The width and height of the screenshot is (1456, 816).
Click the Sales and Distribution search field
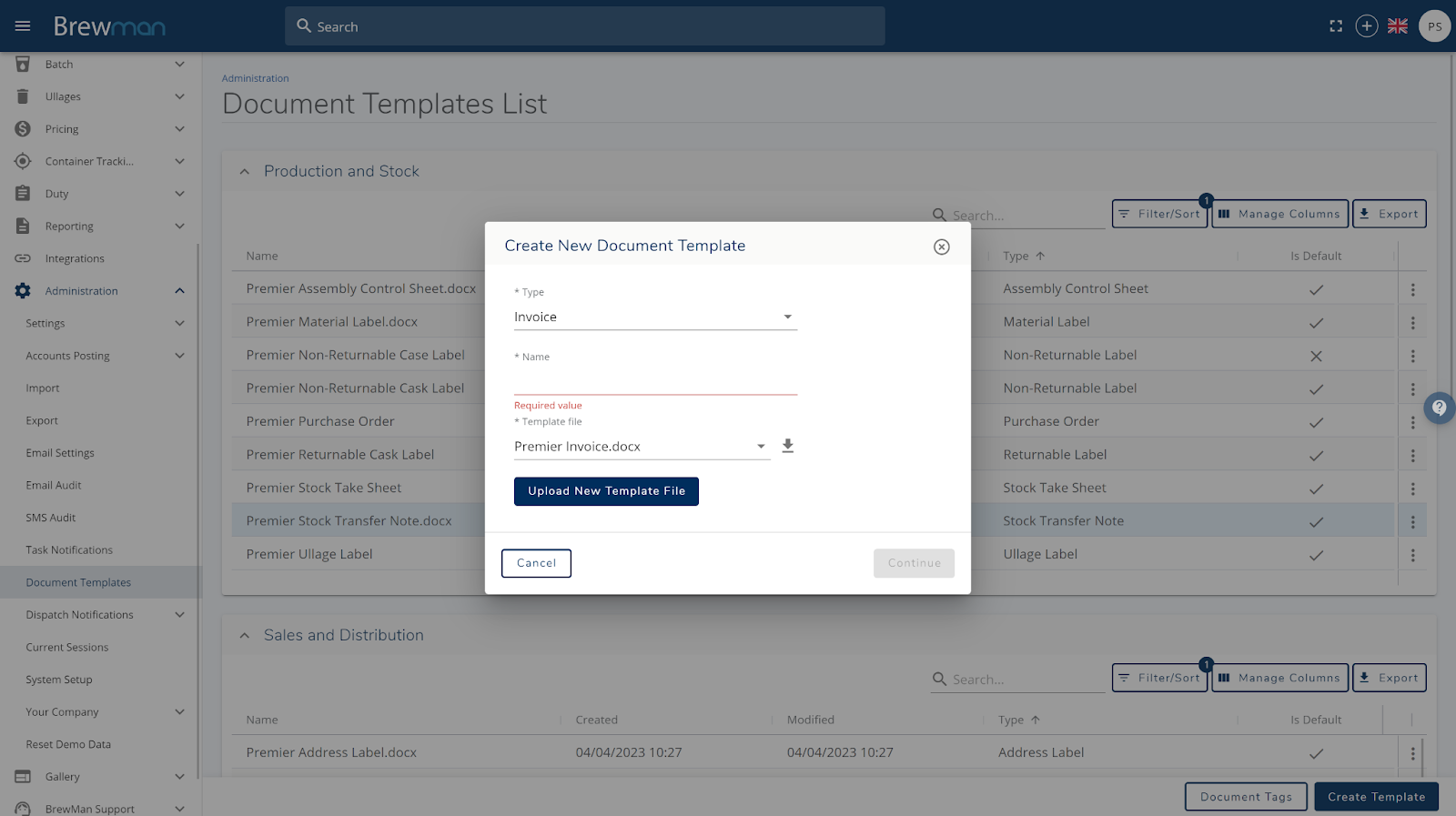[x=1017, y=680]
